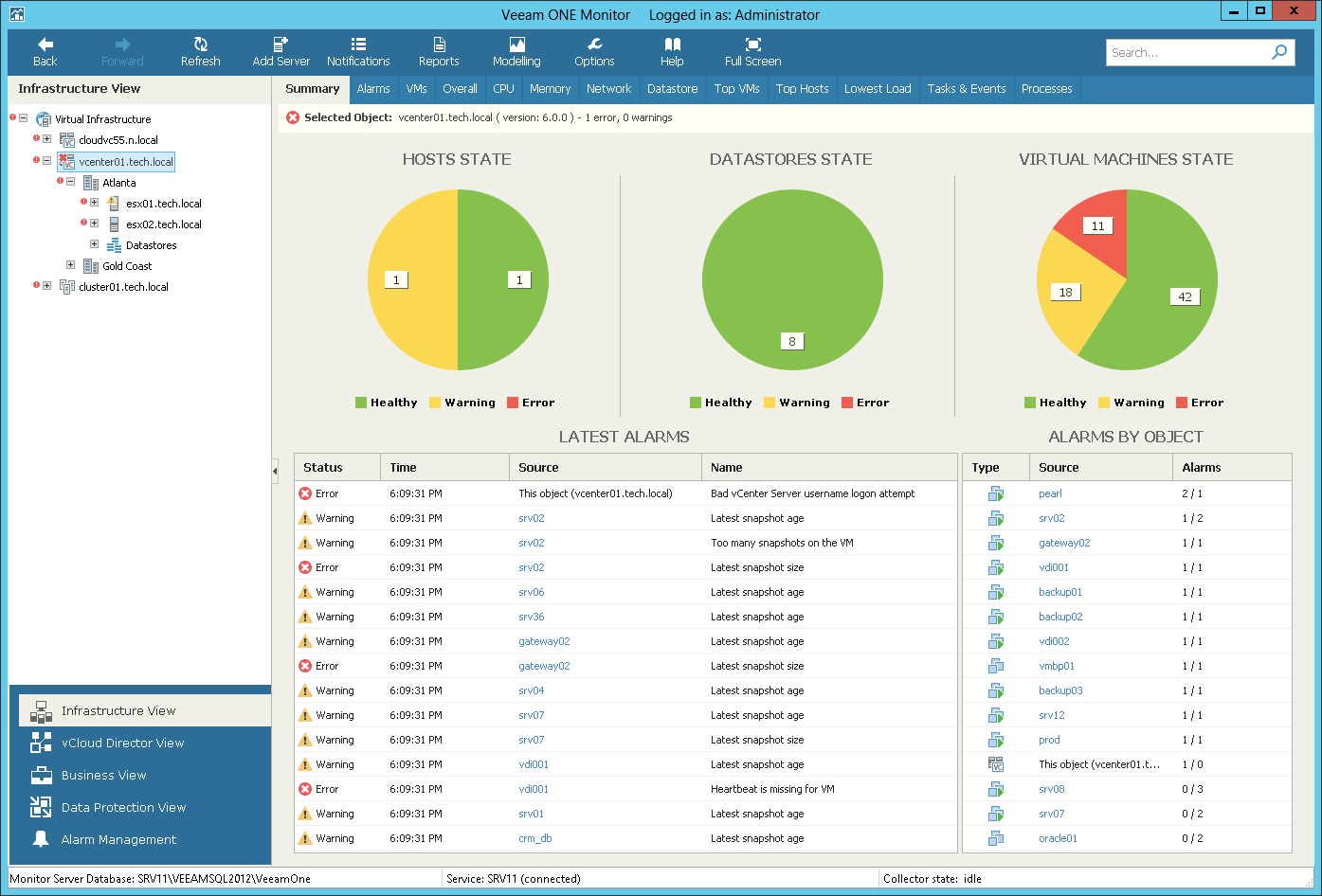Open Top Hosts tab
The height and width of the screenshot is (896, 1322).
[802, 89]
